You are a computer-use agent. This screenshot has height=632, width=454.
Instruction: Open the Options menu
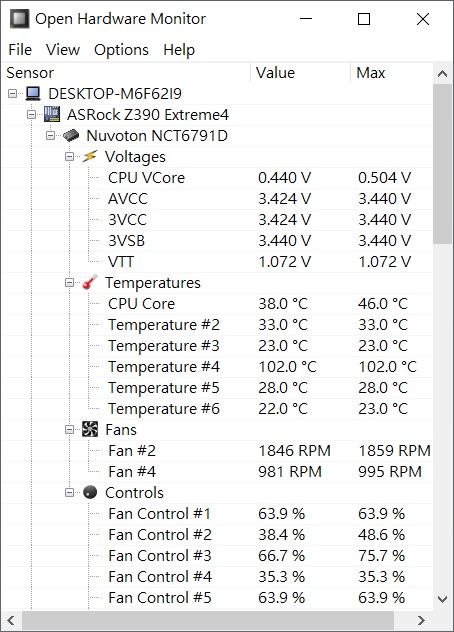tap(121, 50)
